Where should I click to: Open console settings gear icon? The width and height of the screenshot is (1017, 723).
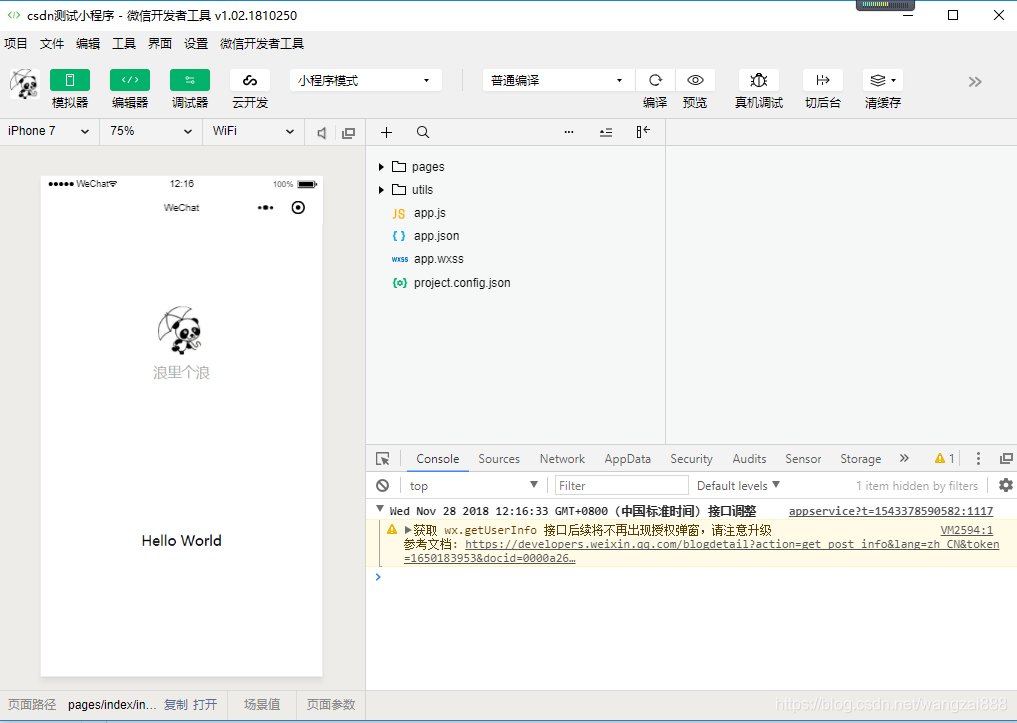click(x=1005, y=485)
